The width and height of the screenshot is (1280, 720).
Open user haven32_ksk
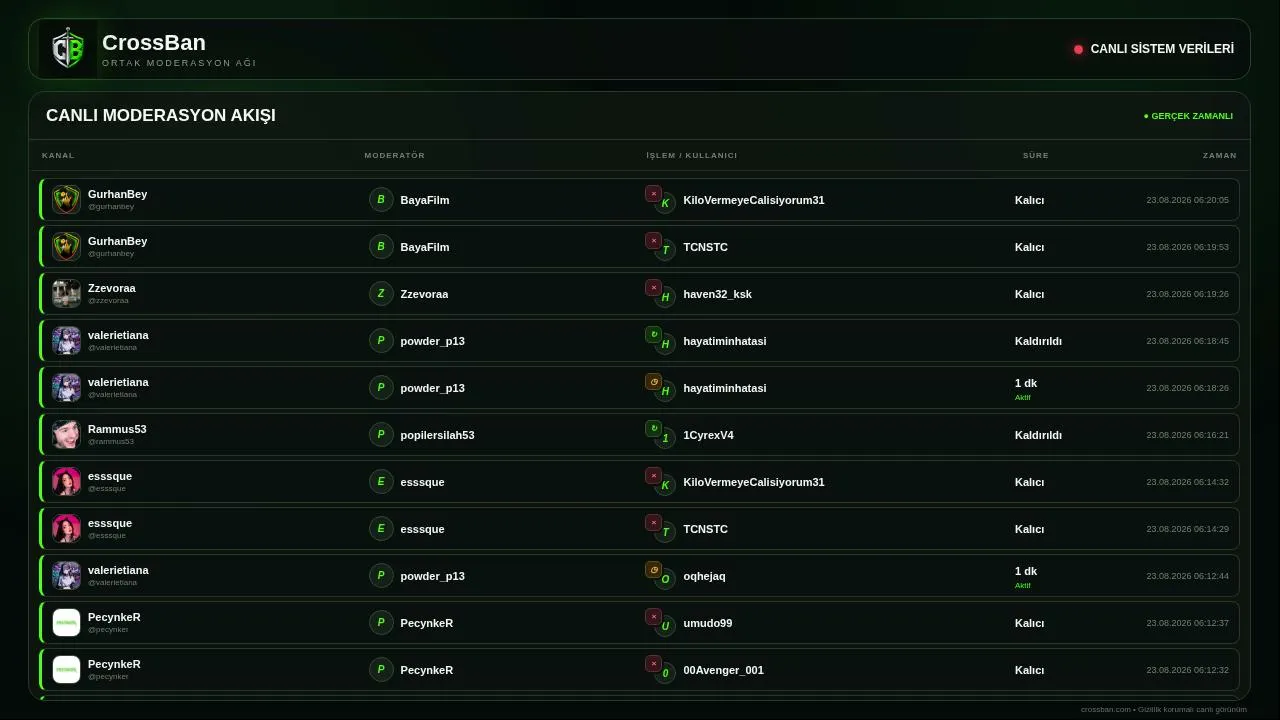point(717,294)
